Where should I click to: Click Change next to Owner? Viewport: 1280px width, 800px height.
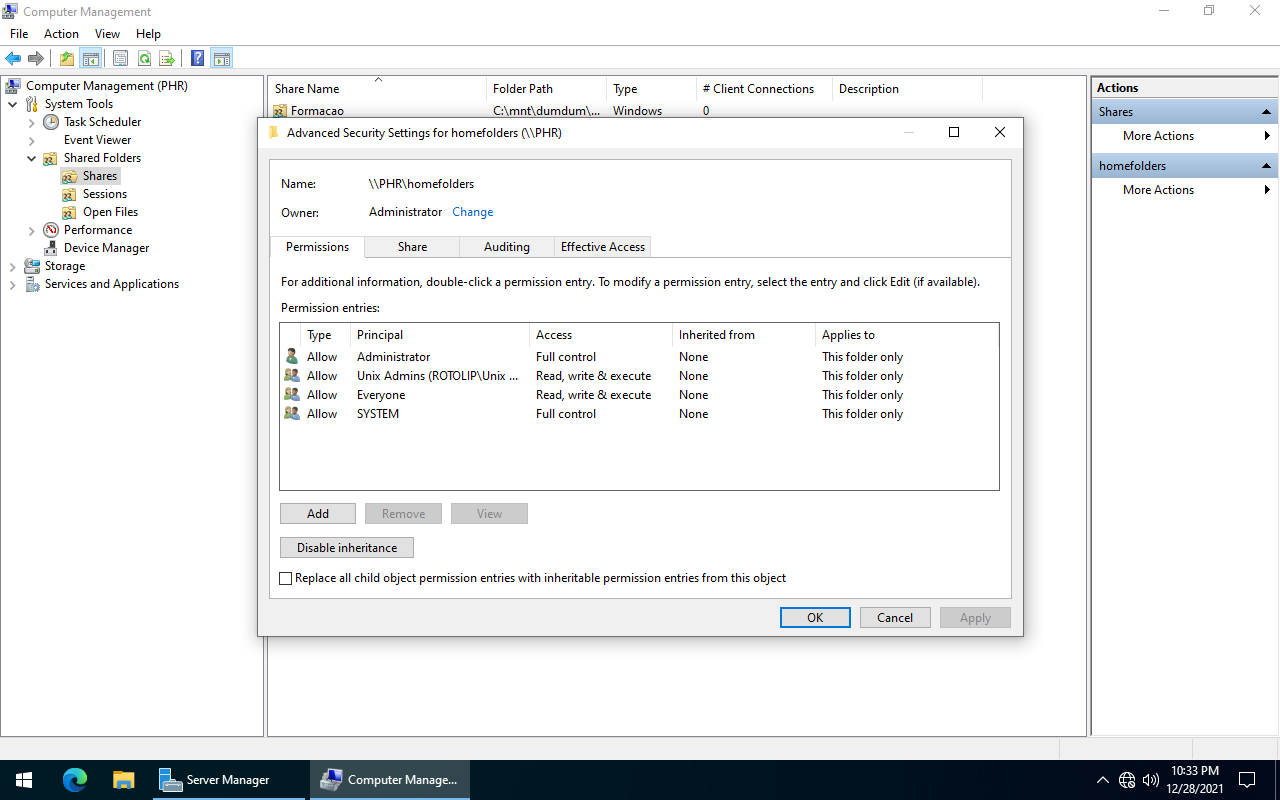point(472,211)
